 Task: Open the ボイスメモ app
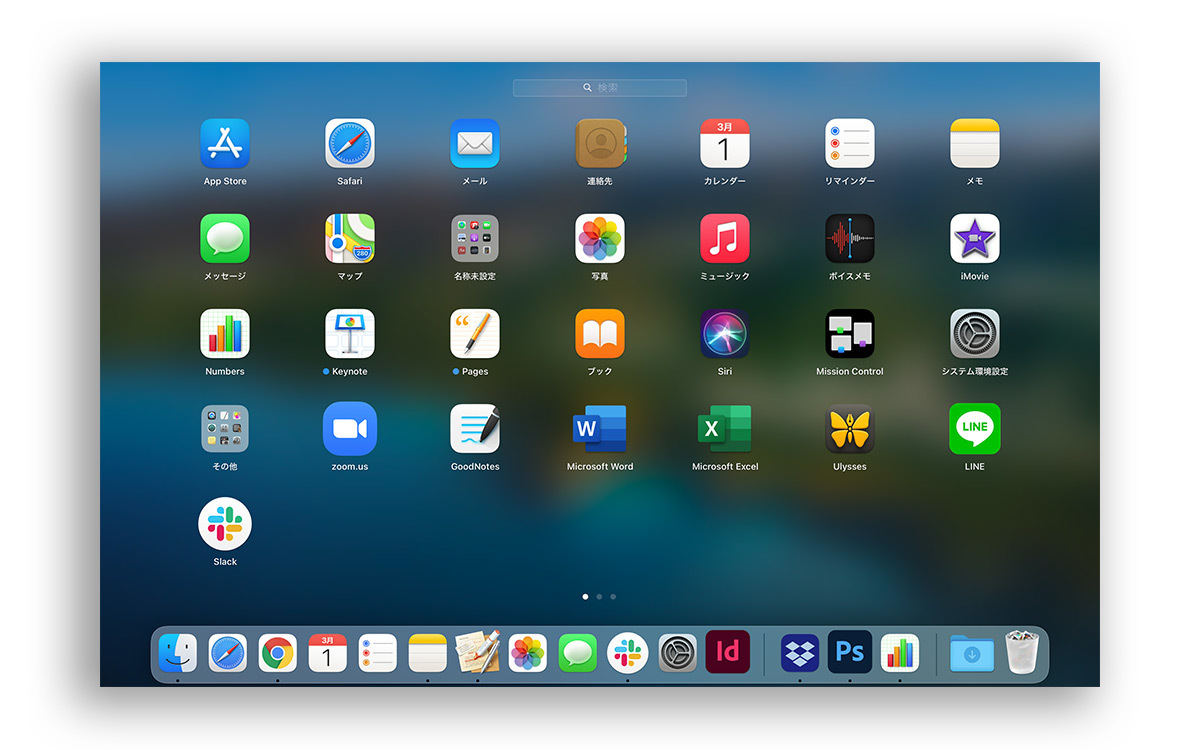850,239
